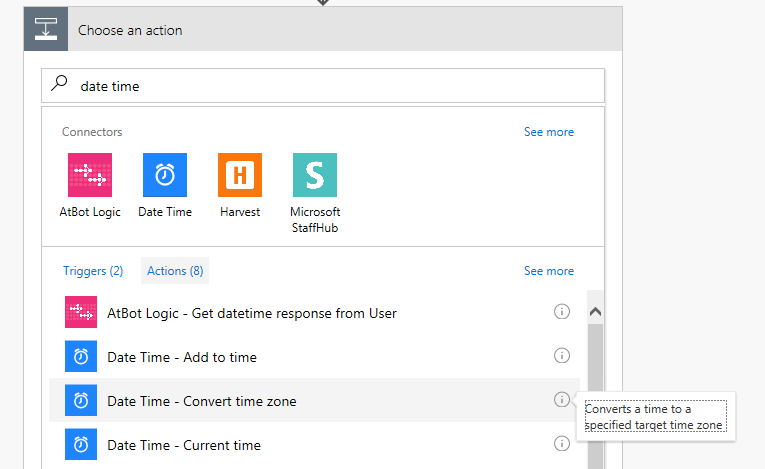Show info for AtBot Logic datetime response action
765x469 pixels.
pos(562,311)
